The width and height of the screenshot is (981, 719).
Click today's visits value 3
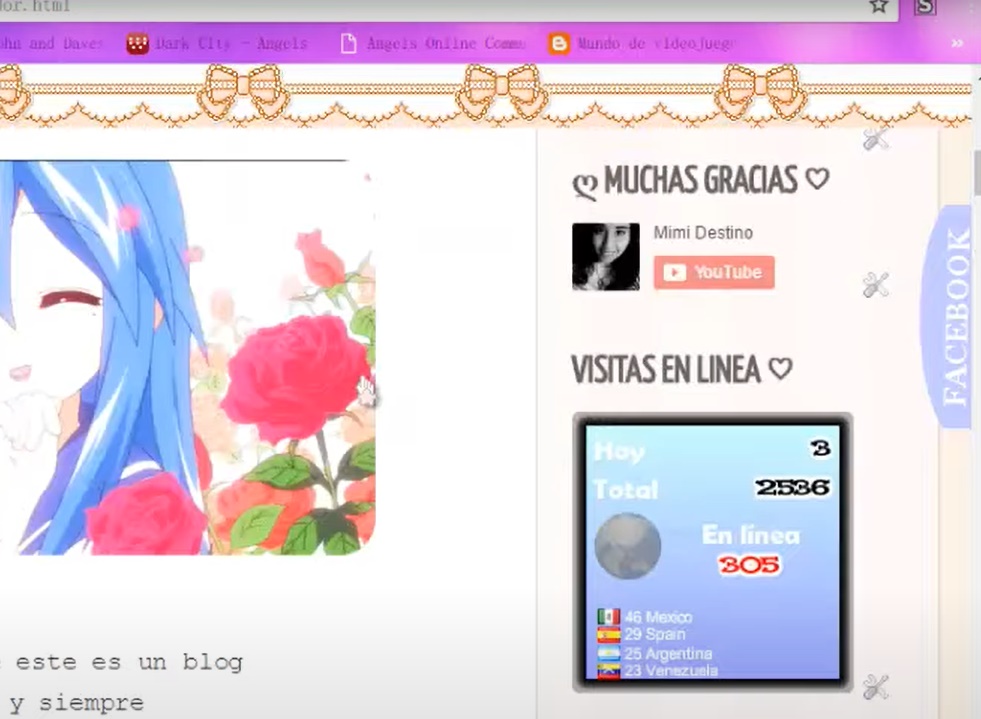coord(820,448)
